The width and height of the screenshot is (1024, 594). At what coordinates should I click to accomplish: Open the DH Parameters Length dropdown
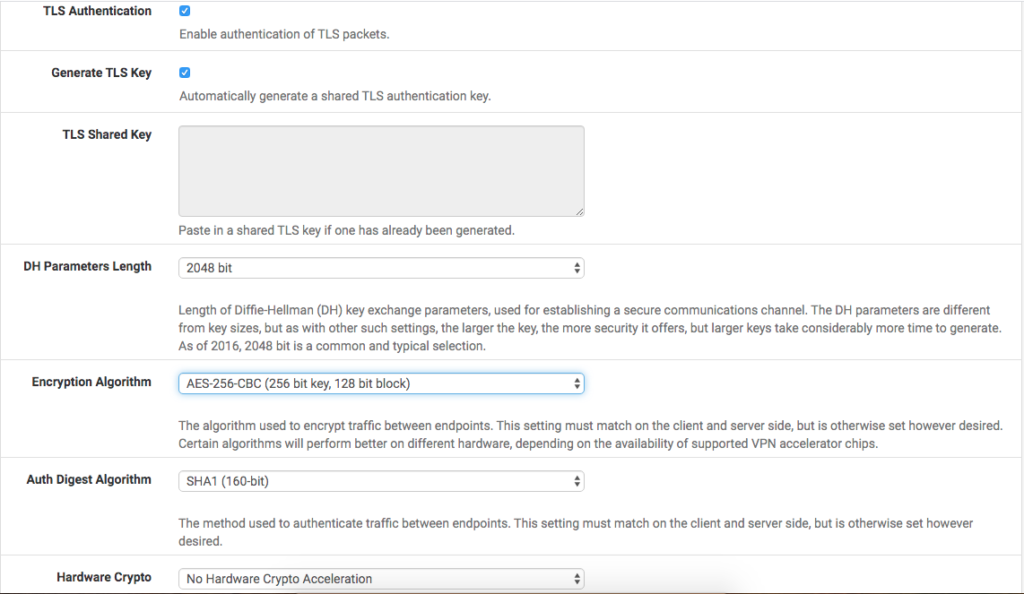tap(381, 268)
